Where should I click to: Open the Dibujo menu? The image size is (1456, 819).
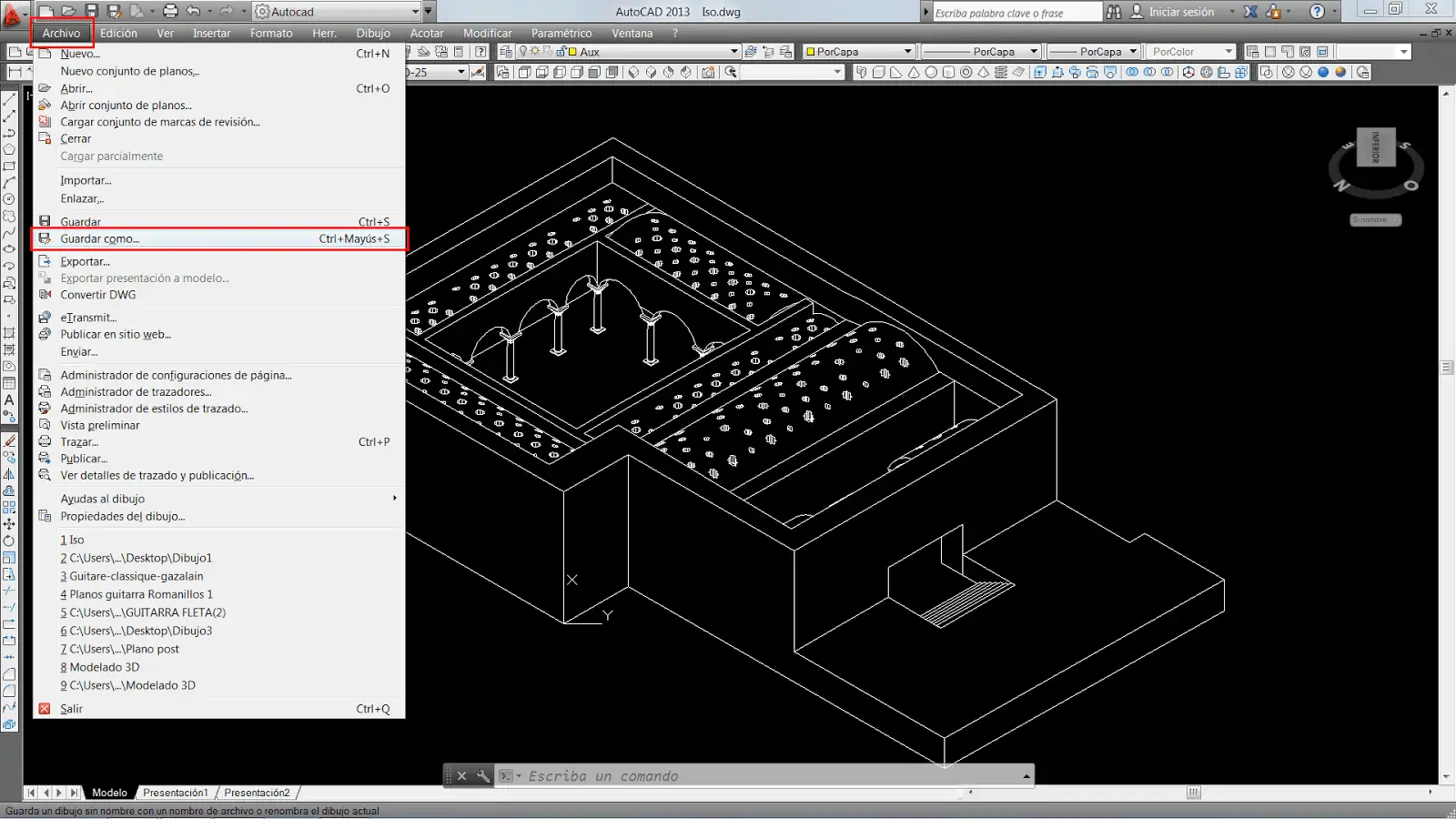[373, 33]
